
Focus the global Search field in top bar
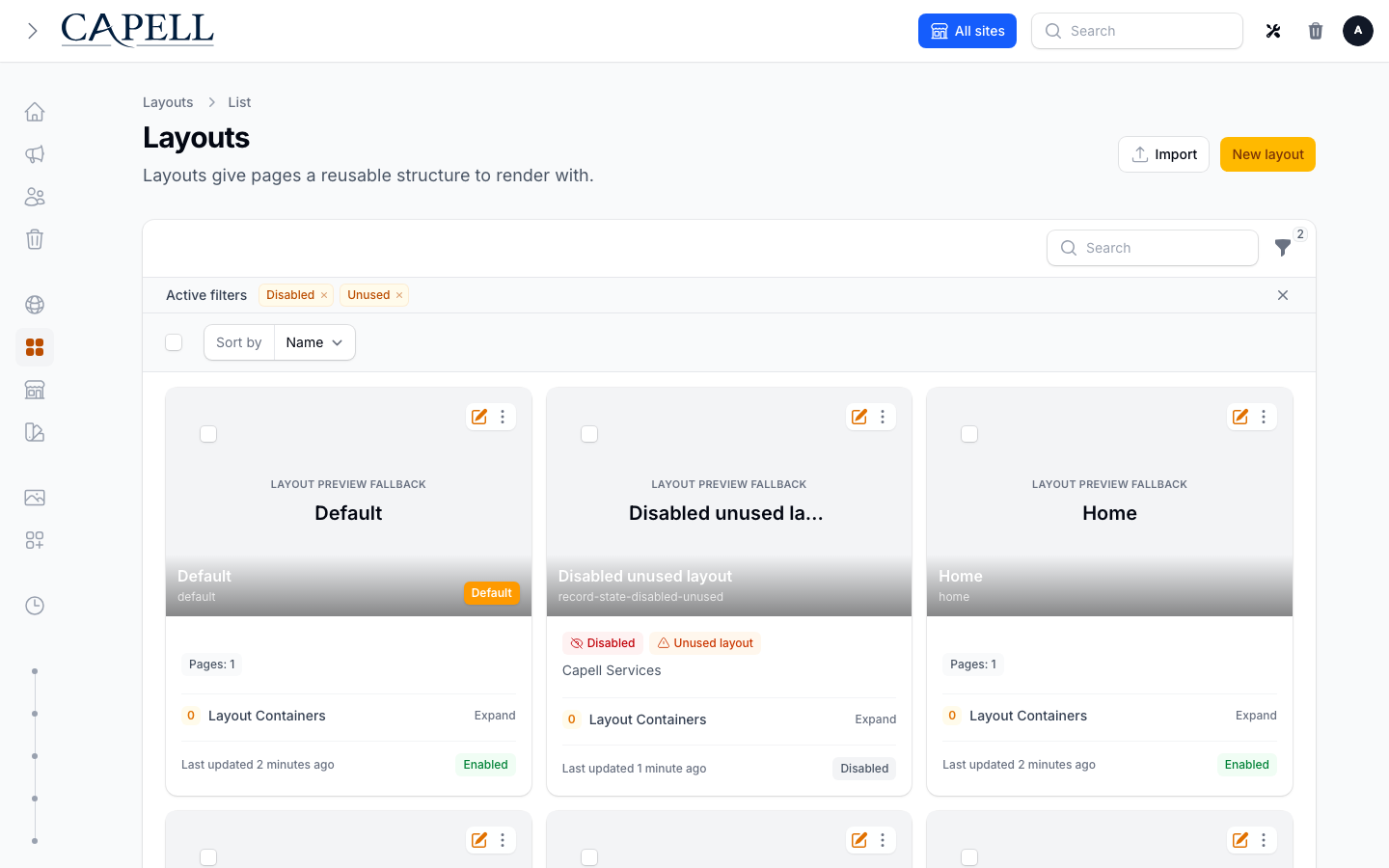[1137, 31]
